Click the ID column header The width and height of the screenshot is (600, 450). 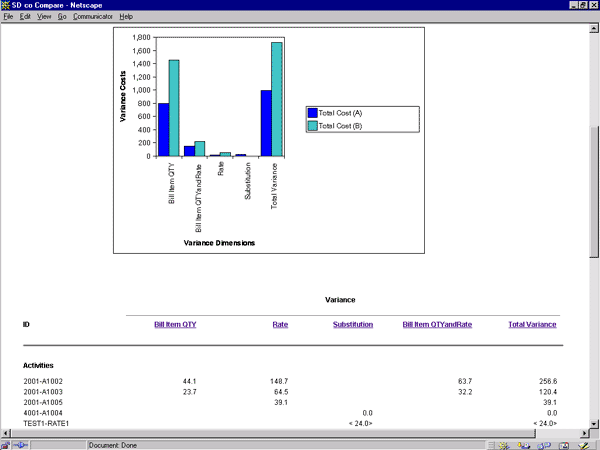[x=26, y=324]
